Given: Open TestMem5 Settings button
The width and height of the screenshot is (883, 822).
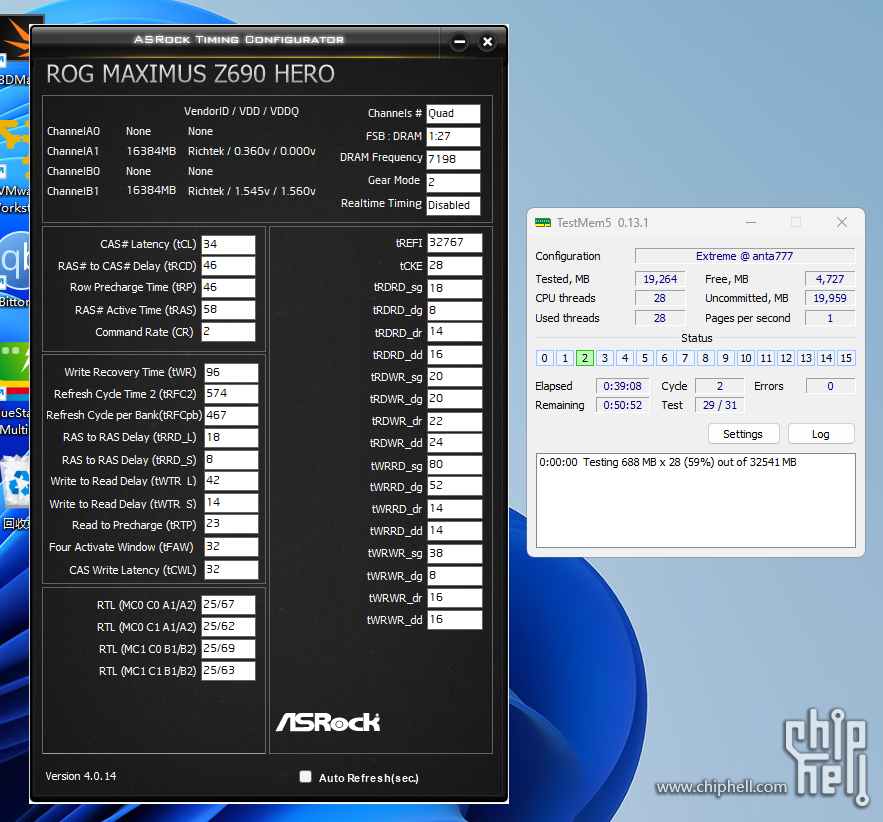Looking at the screenshot, I should tap(743, 434).
